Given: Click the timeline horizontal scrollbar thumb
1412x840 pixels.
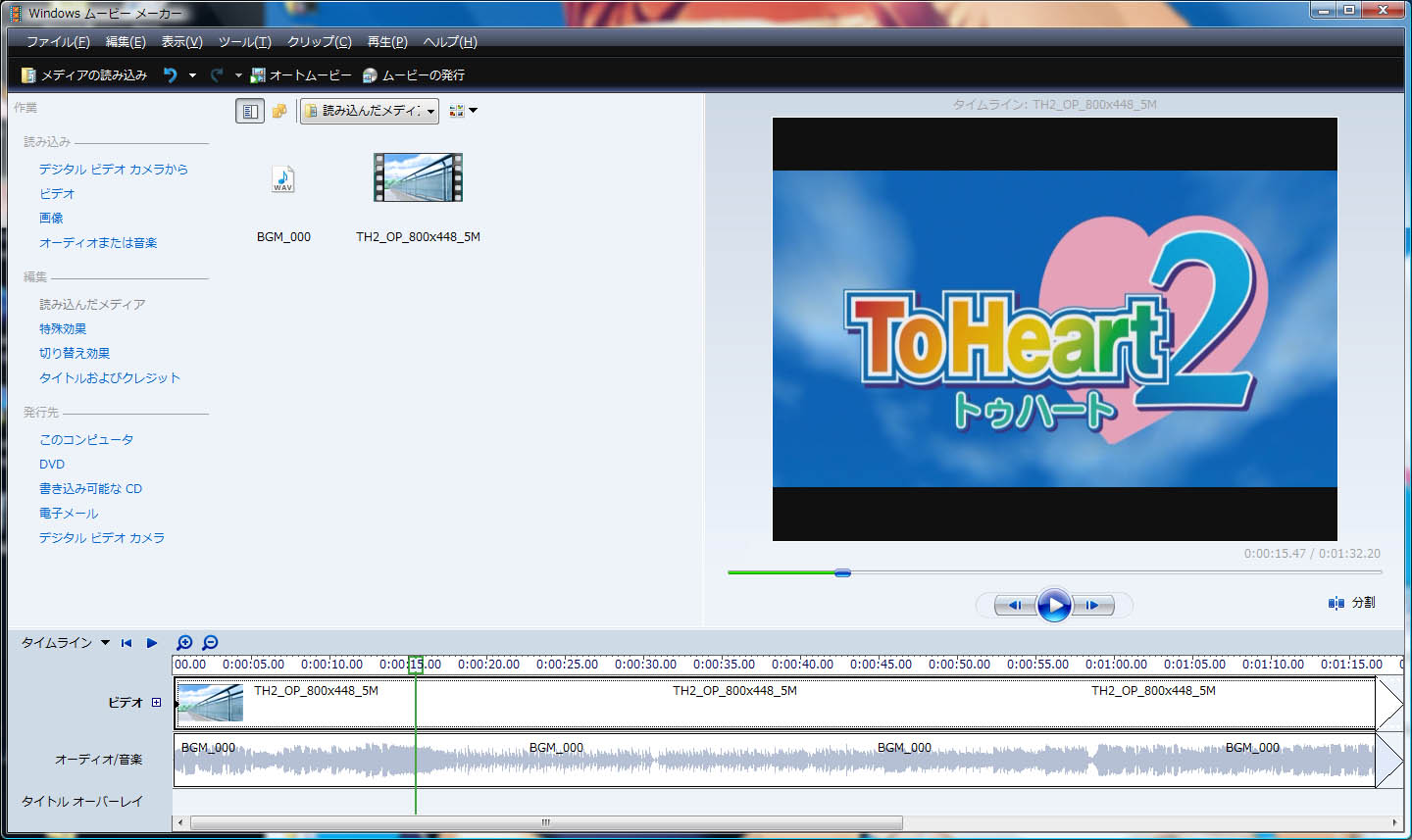Looking at the screenshot, I should pyautogui.click(x=546, y=822).
